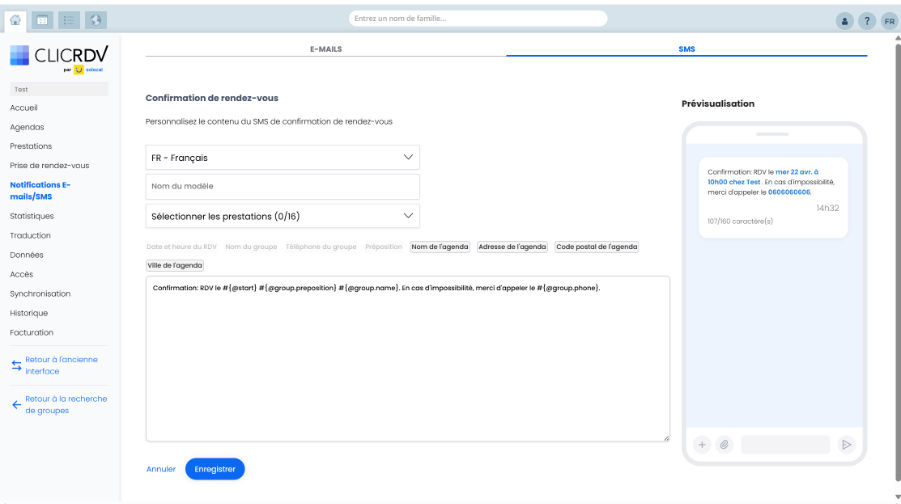
Task: Open the calendar view icon
Action: click(42, 19)
